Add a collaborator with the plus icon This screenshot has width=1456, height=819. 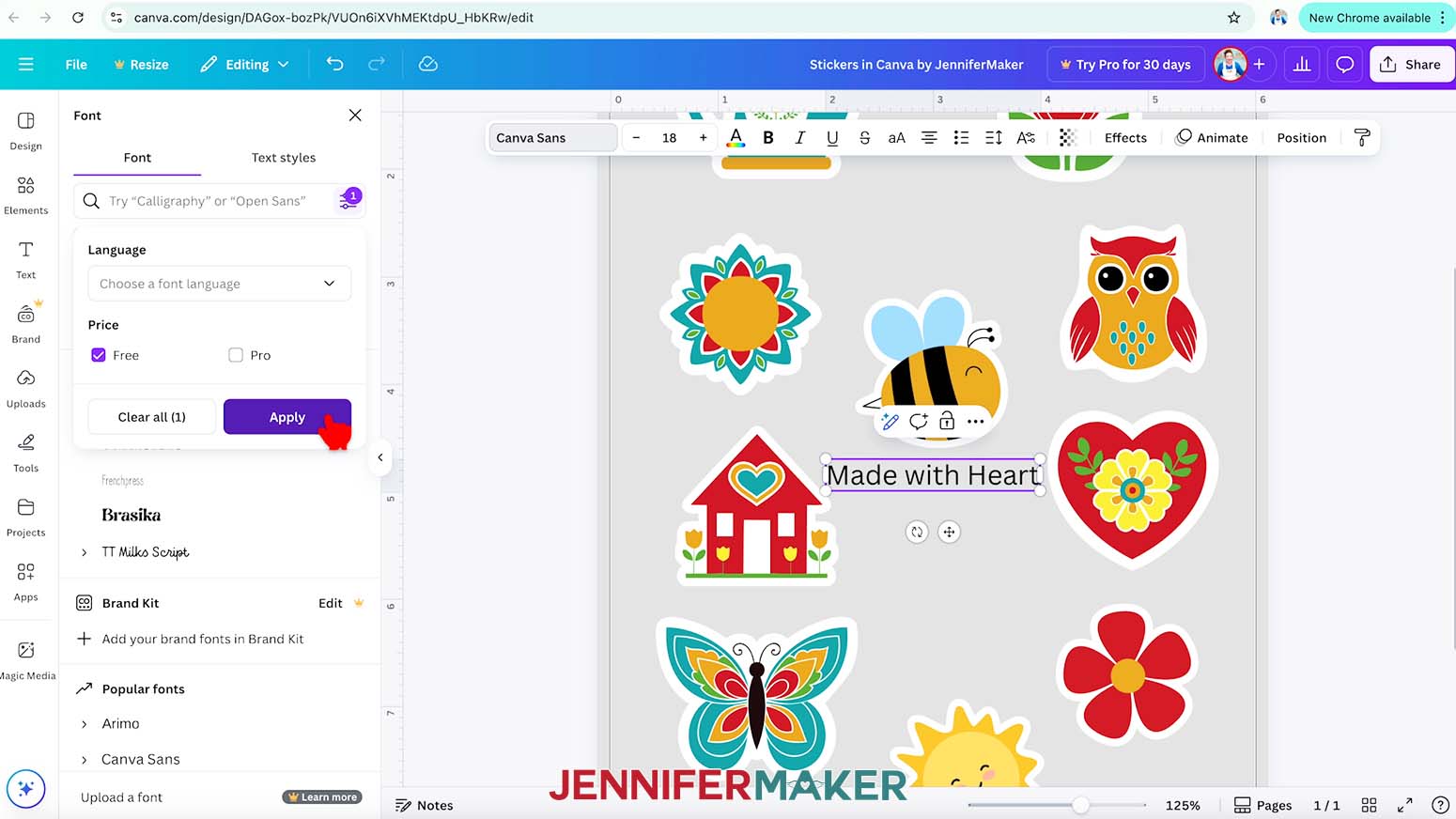tap(1259, 64)
